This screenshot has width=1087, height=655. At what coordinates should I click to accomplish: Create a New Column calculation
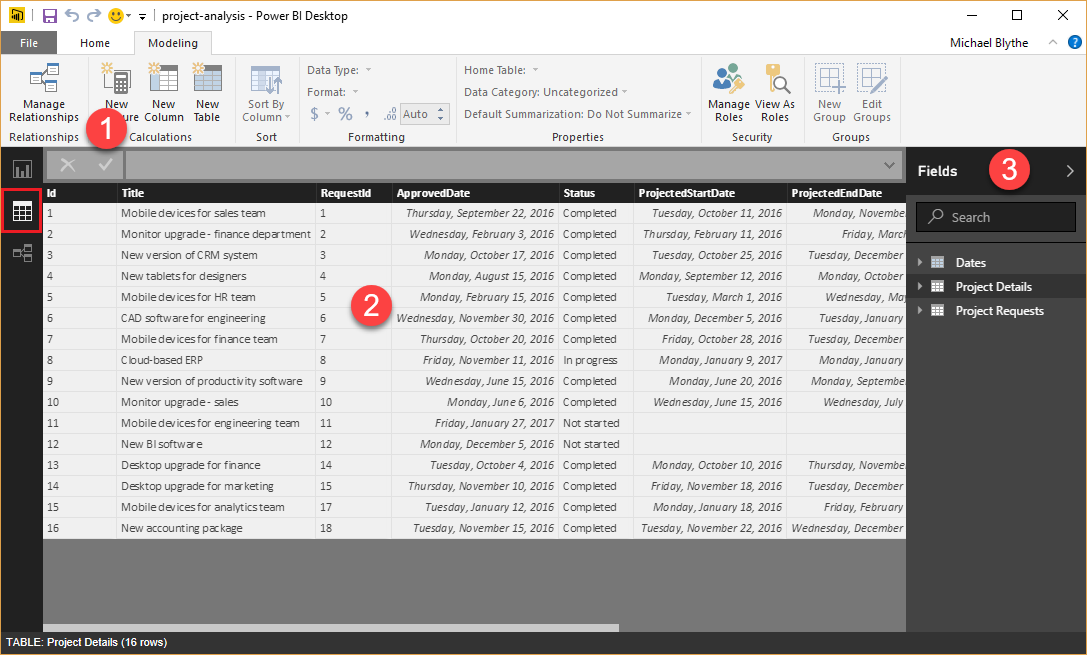coord(164,93)
